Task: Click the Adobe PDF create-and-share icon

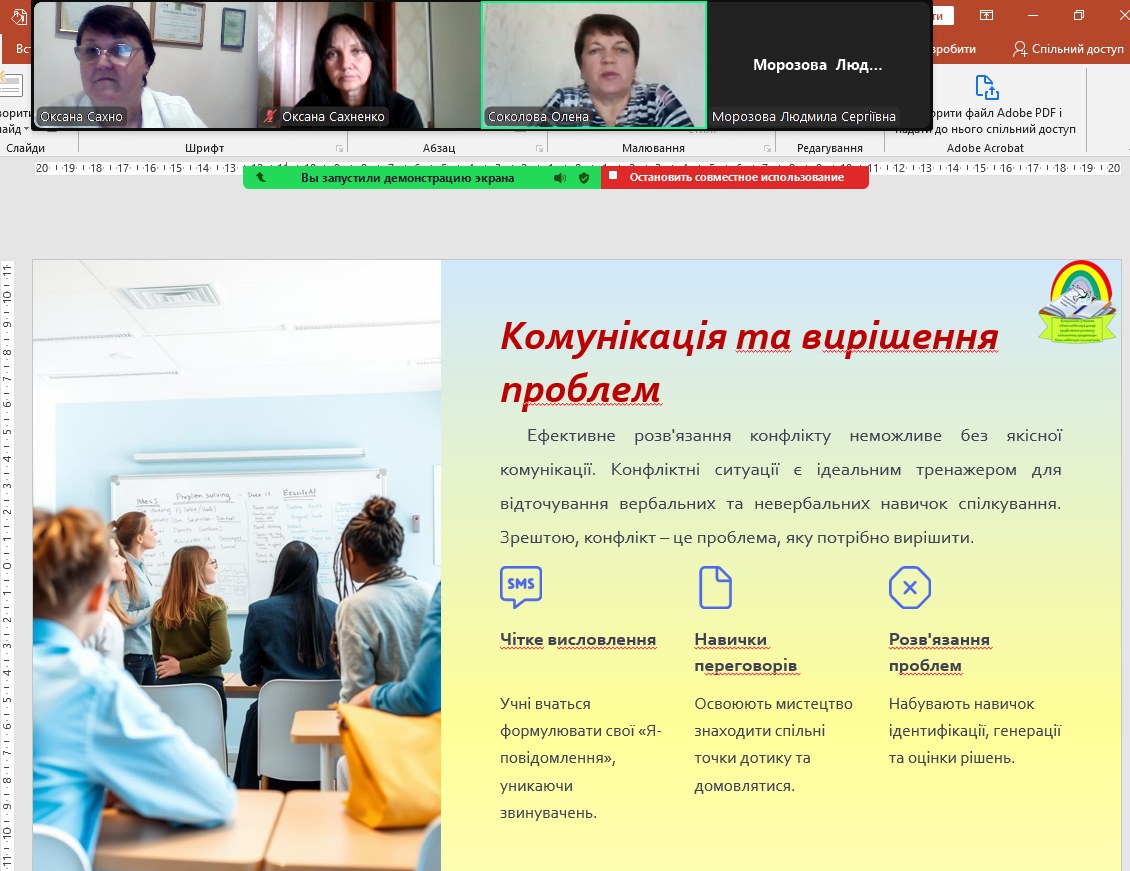Action: tap(986, 88)
